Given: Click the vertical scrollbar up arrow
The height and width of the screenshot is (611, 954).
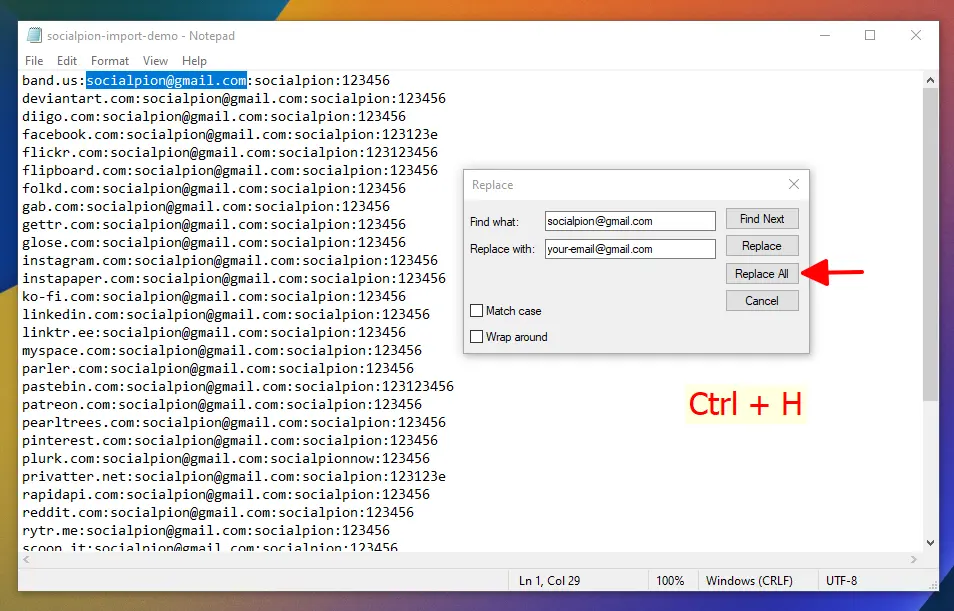Looking at the screenshot, I should pos(930,80).
